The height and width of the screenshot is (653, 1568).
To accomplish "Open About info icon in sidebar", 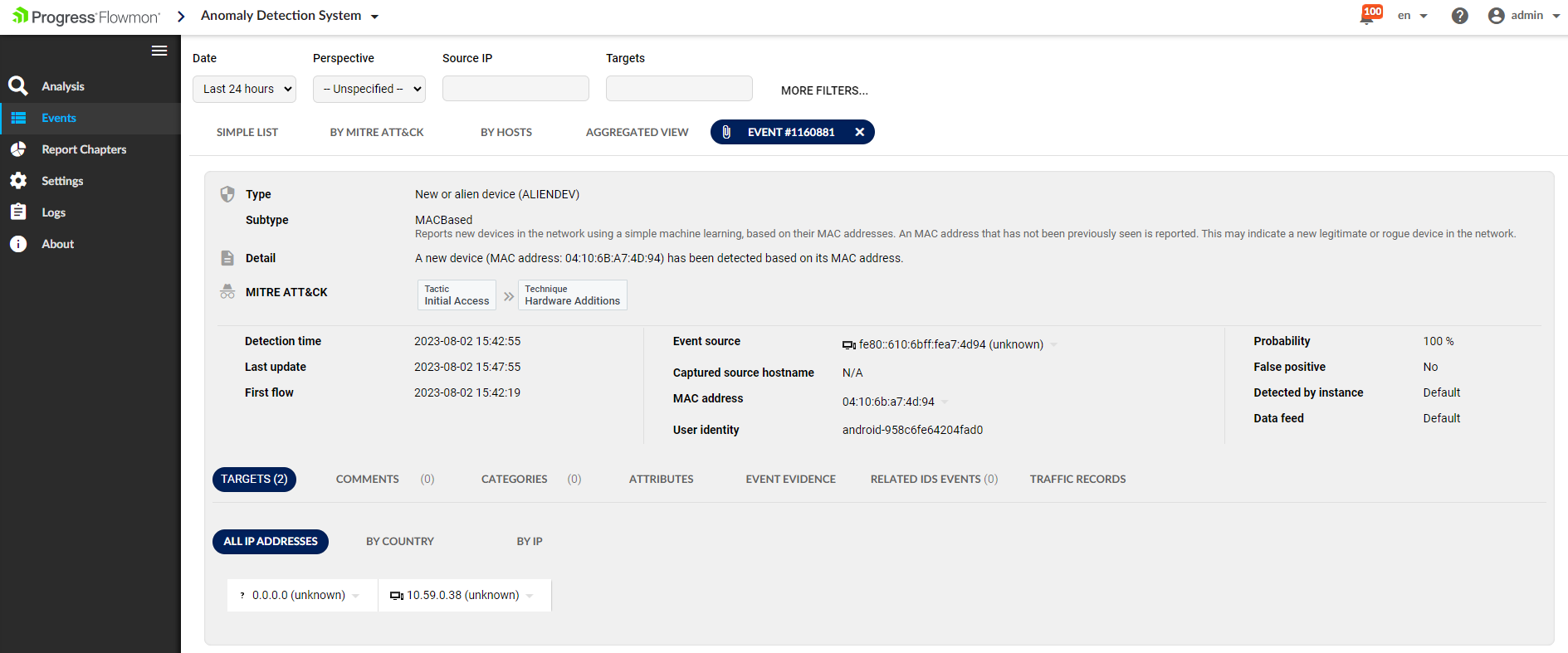I will [18, 244].
